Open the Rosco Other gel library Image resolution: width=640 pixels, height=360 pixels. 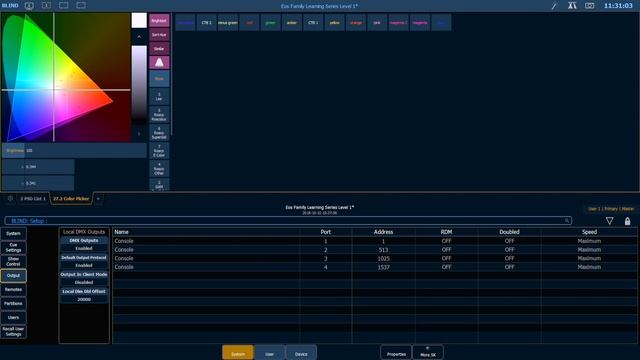pyautogui.click(x=159, y=169)
